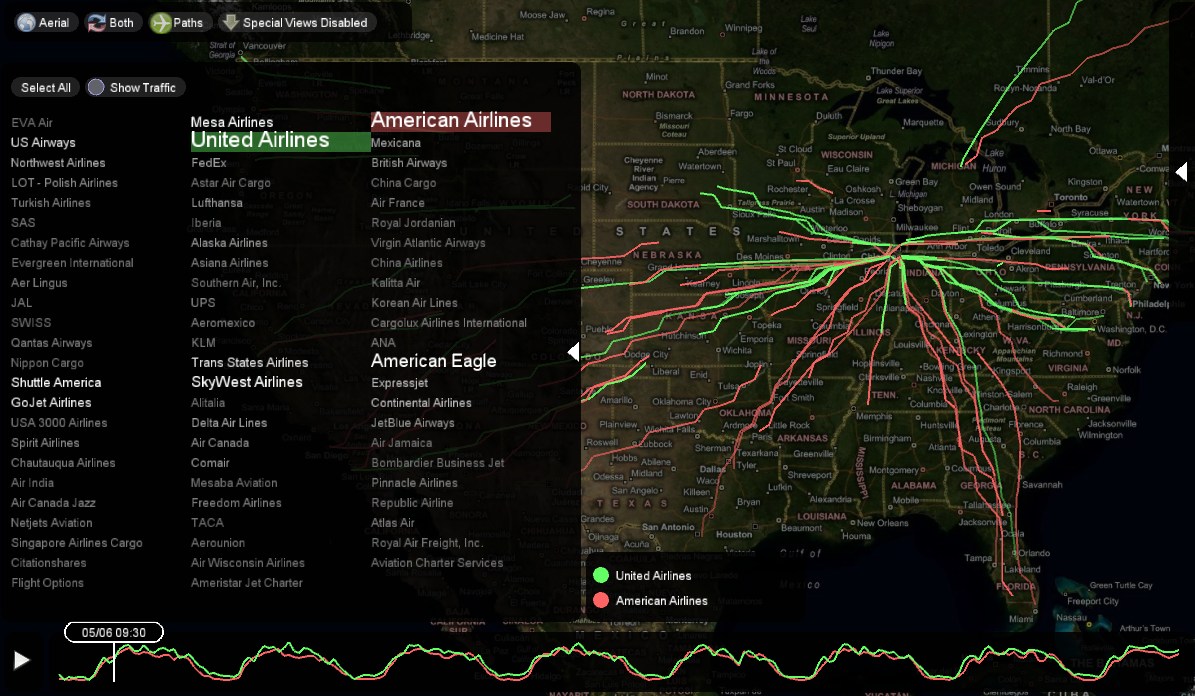Image resolution: width=1195 pixels, height=696 pixels.
Task: Select Aviation Charter Services
Action: point(437,563)
